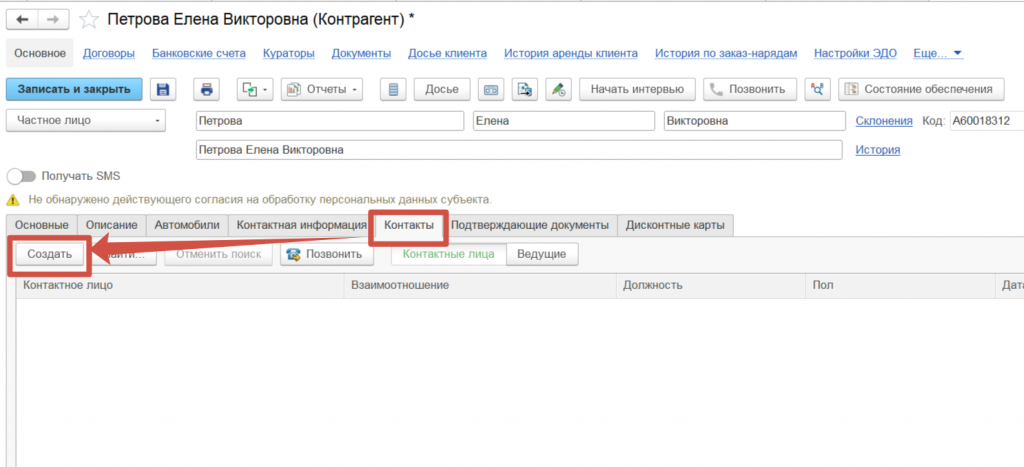Select the Контактные лица toggle button

click(448, 254)
